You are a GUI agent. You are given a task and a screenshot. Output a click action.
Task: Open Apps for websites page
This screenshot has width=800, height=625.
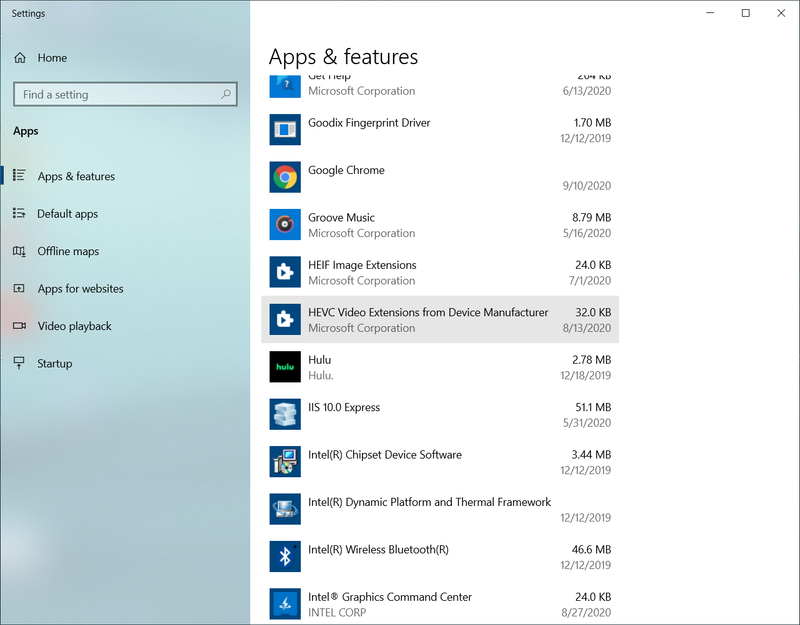coord(80,289)
